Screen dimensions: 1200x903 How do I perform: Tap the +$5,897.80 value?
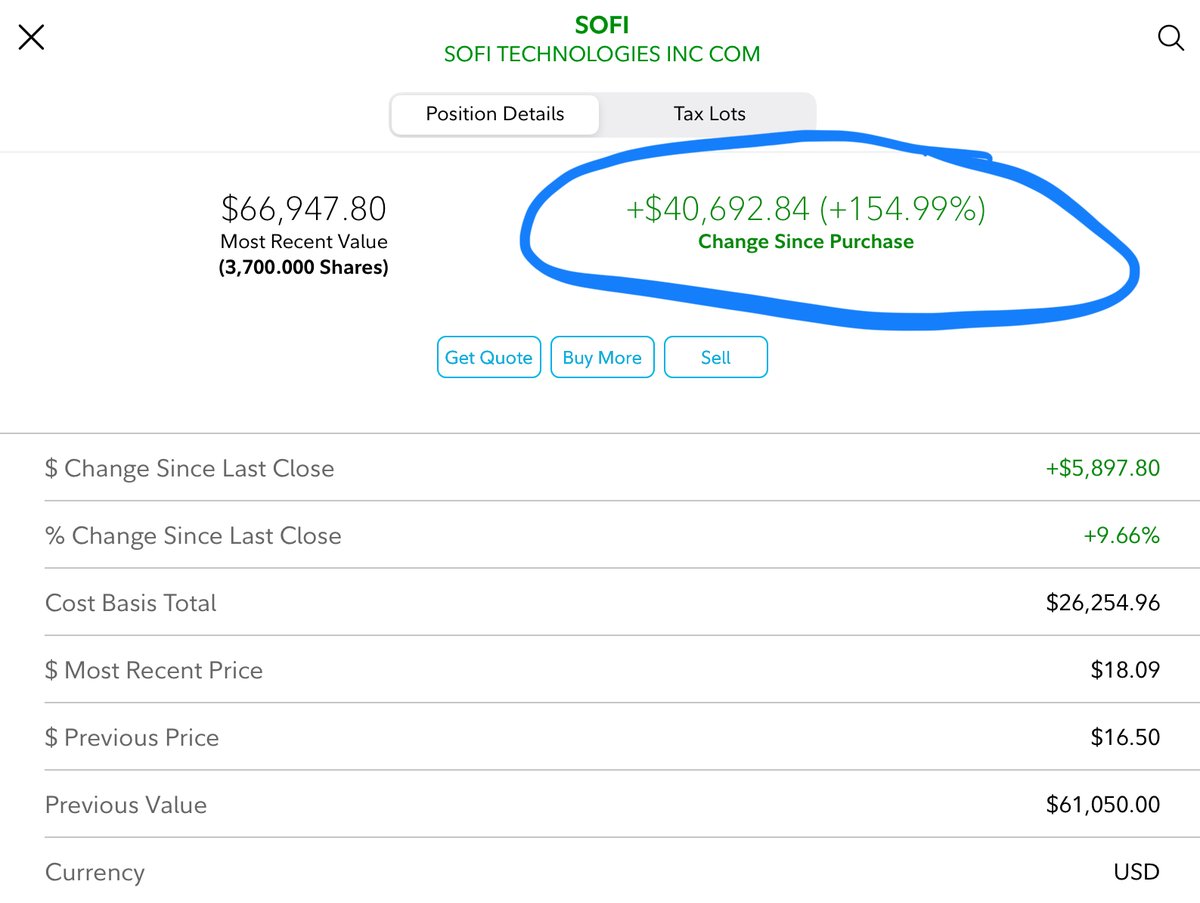(x=1103, y=468)
